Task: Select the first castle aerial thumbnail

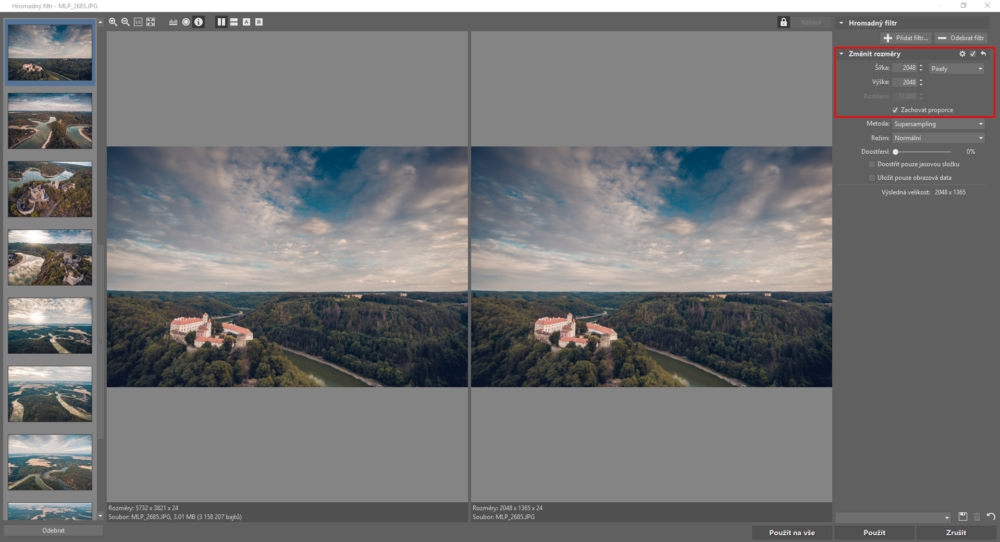Action: (x=50, y=52)
